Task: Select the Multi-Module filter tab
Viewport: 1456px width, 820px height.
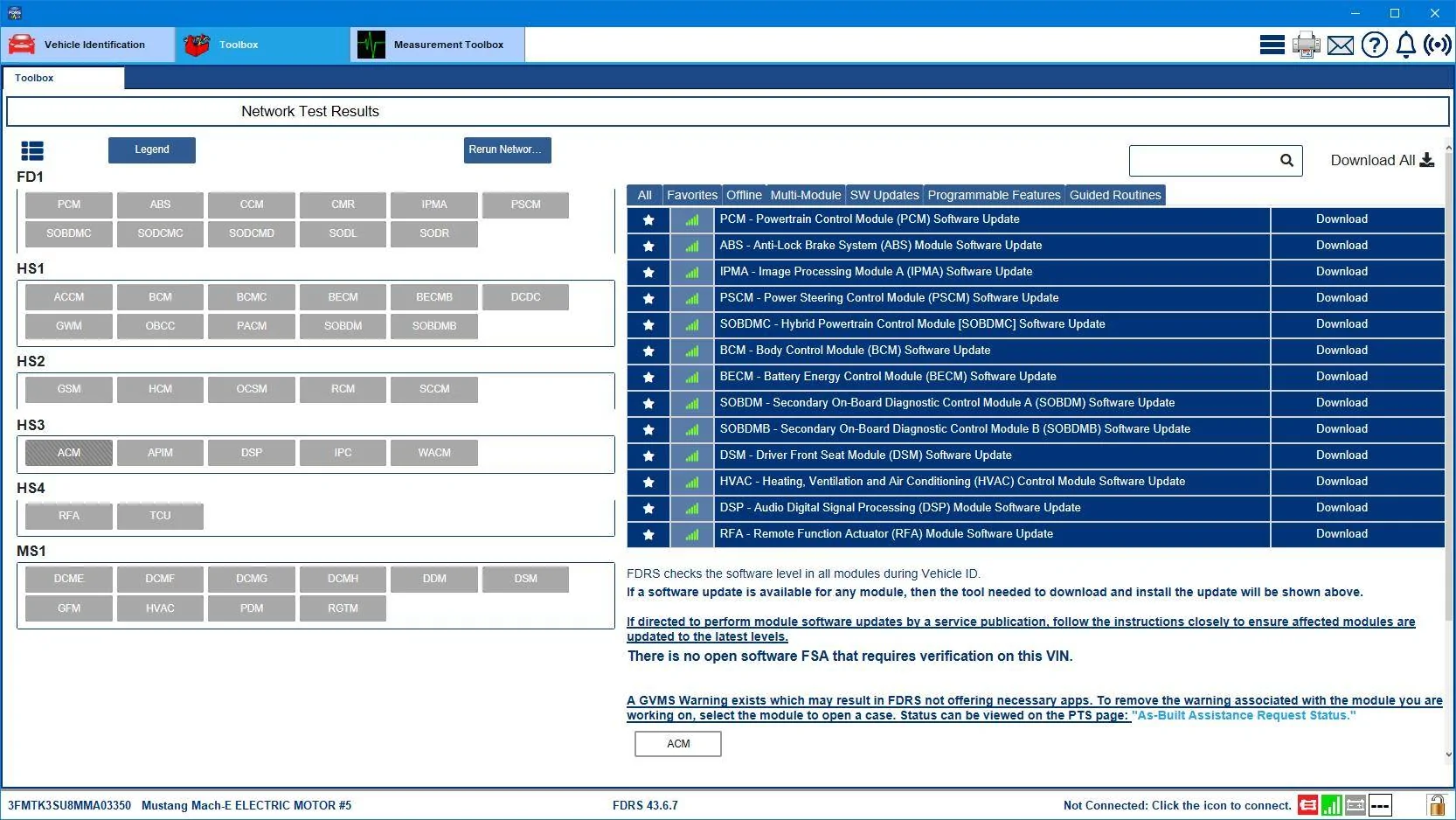Action: point(806,195)
